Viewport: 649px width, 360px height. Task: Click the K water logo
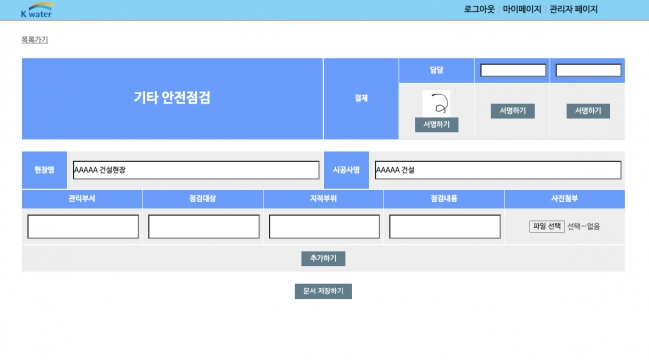[37, 10]
